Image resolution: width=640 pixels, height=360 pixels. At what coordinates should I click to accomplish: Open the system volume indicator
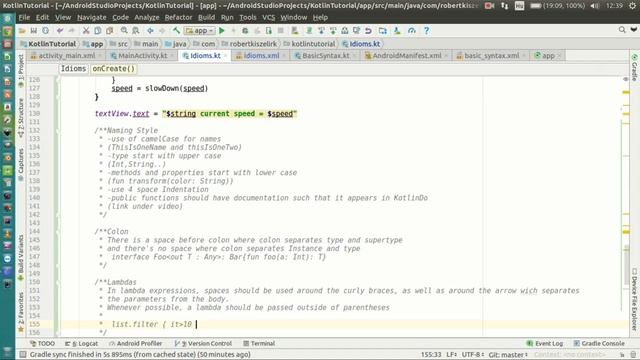point(595,6)
